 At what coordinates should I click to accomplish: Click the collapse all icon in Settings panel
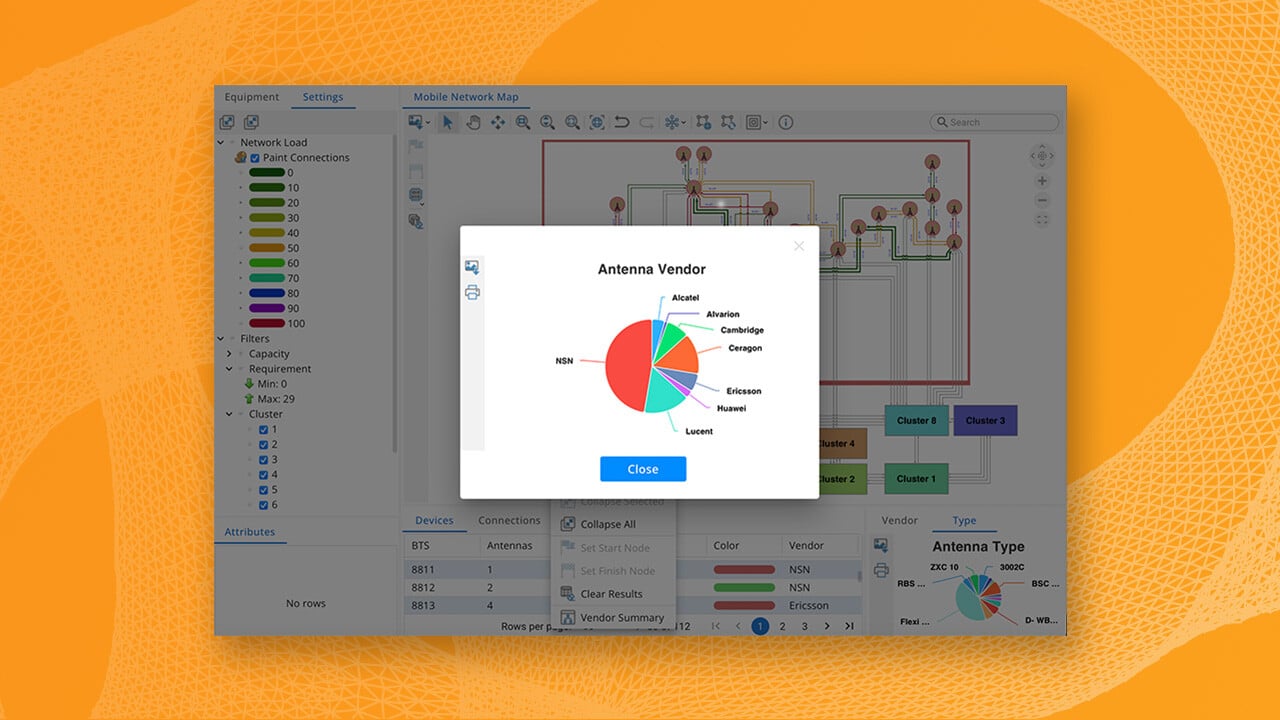[x=251, y=122]
